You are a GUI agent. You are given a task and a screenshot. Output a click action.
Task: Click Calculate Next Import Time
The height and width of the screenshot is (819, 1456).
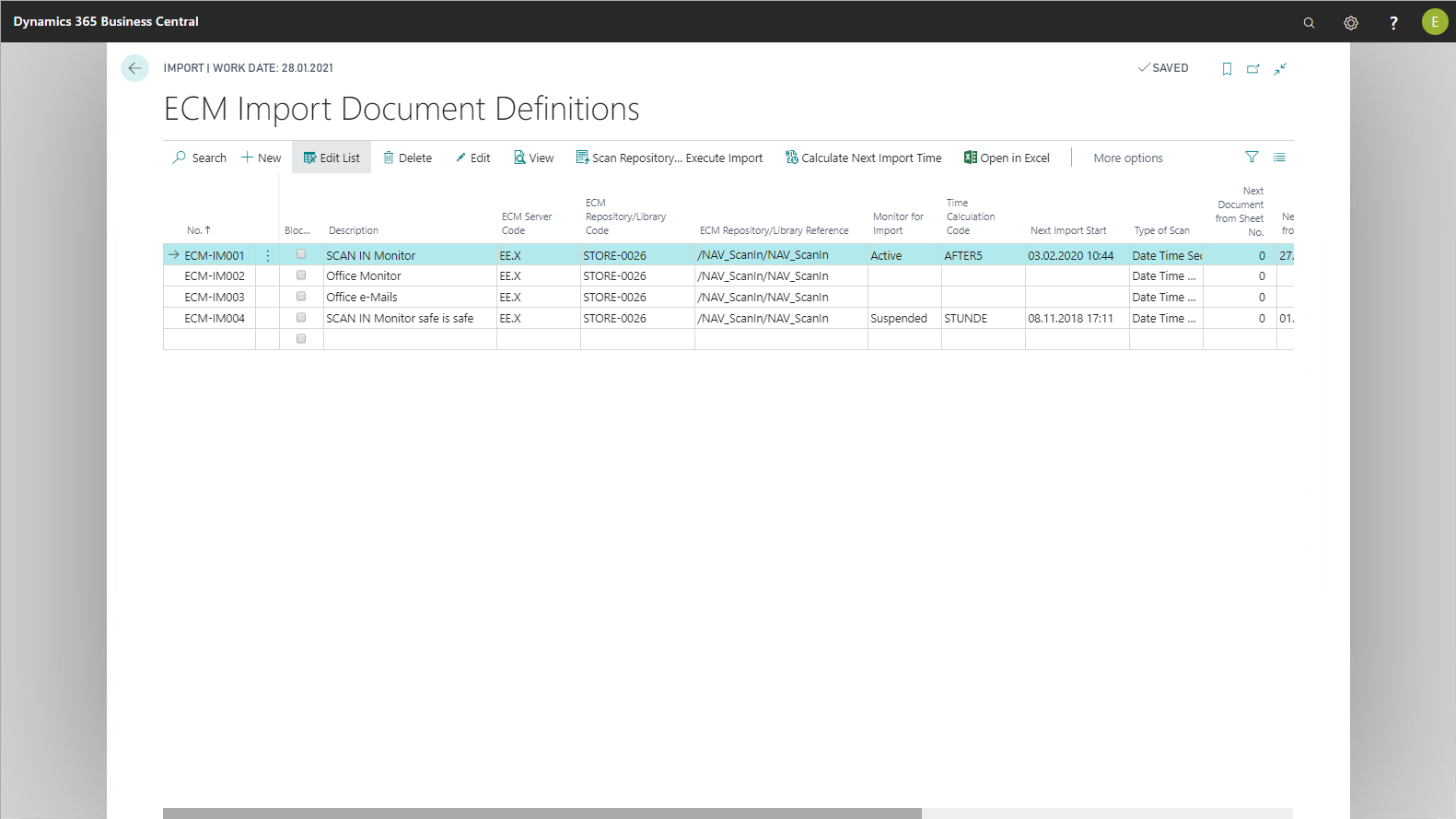pyautogui.click(x=863, y=158)
